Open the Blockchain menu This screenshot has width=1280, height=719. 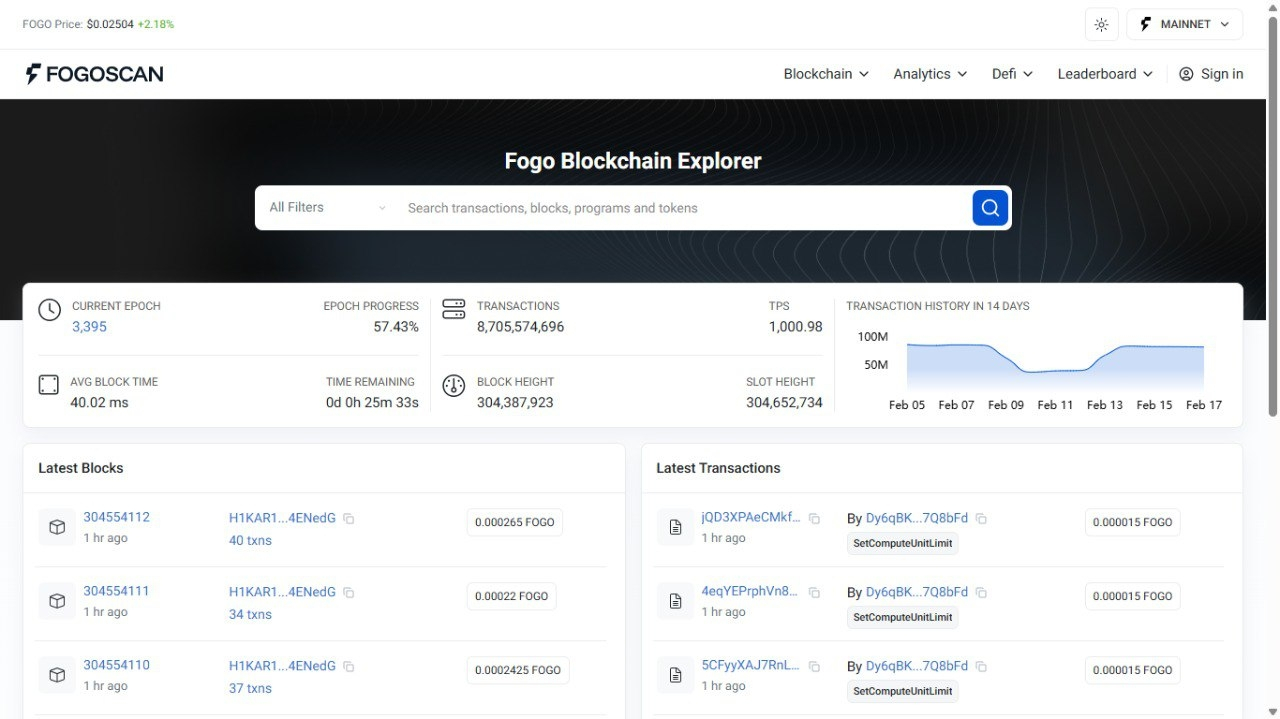[x=826, y=74]
